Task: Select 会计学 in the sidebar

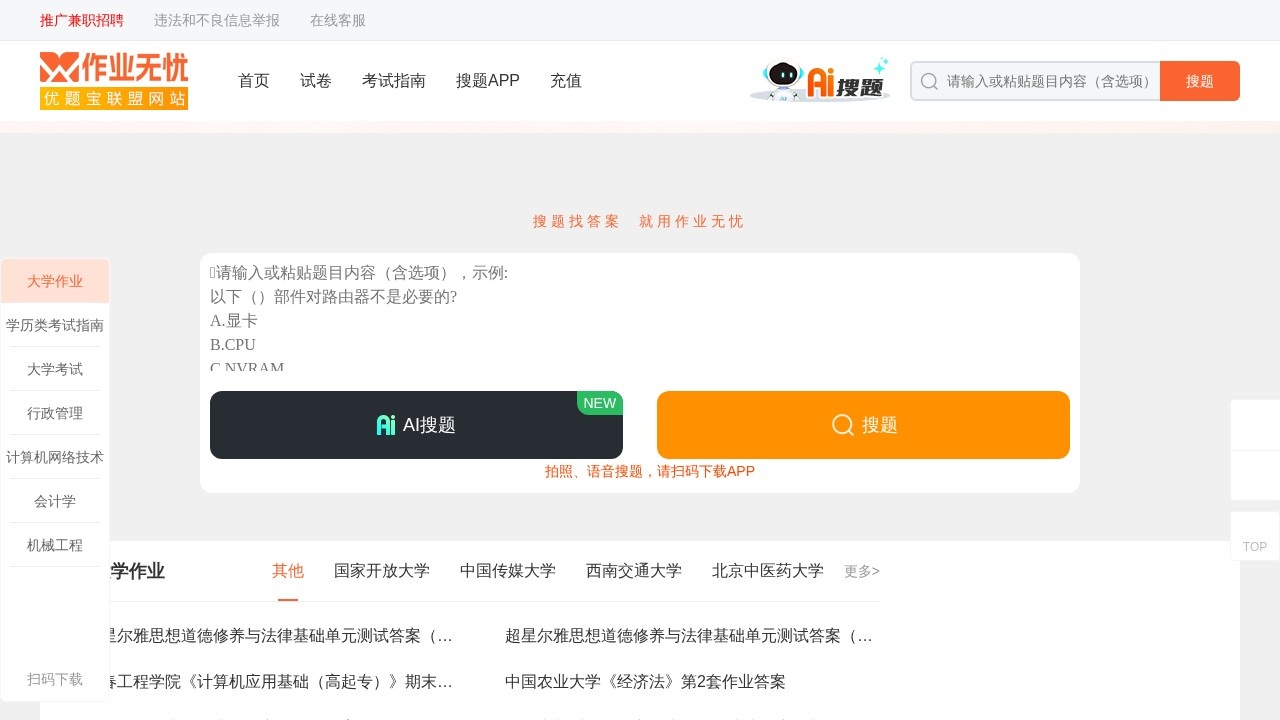Action: (x=54, y=501)
